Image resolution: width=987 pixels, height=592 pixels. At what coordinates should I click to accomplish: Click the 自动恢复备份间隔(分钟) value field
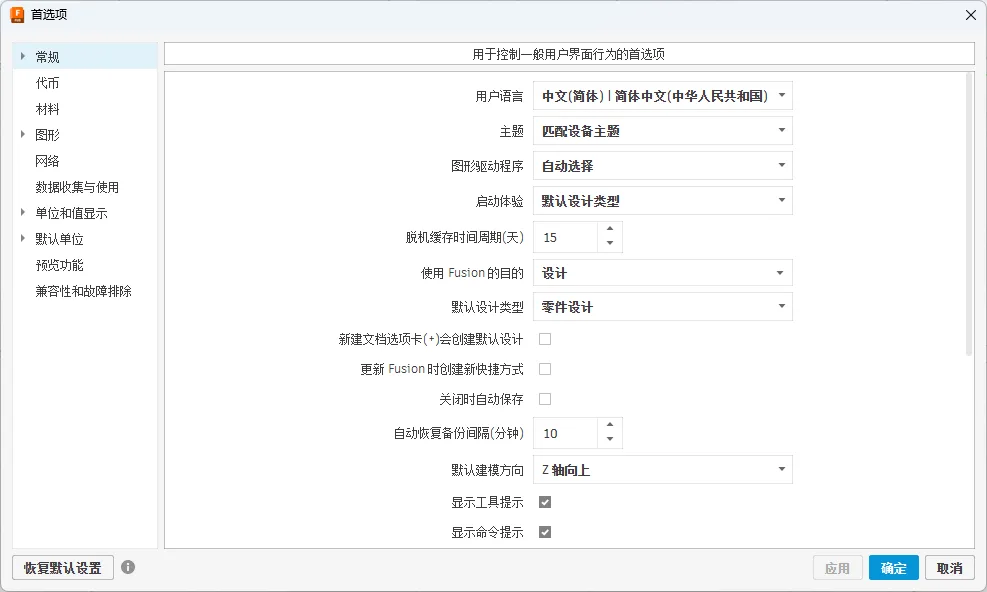click(x=565, y=433)
